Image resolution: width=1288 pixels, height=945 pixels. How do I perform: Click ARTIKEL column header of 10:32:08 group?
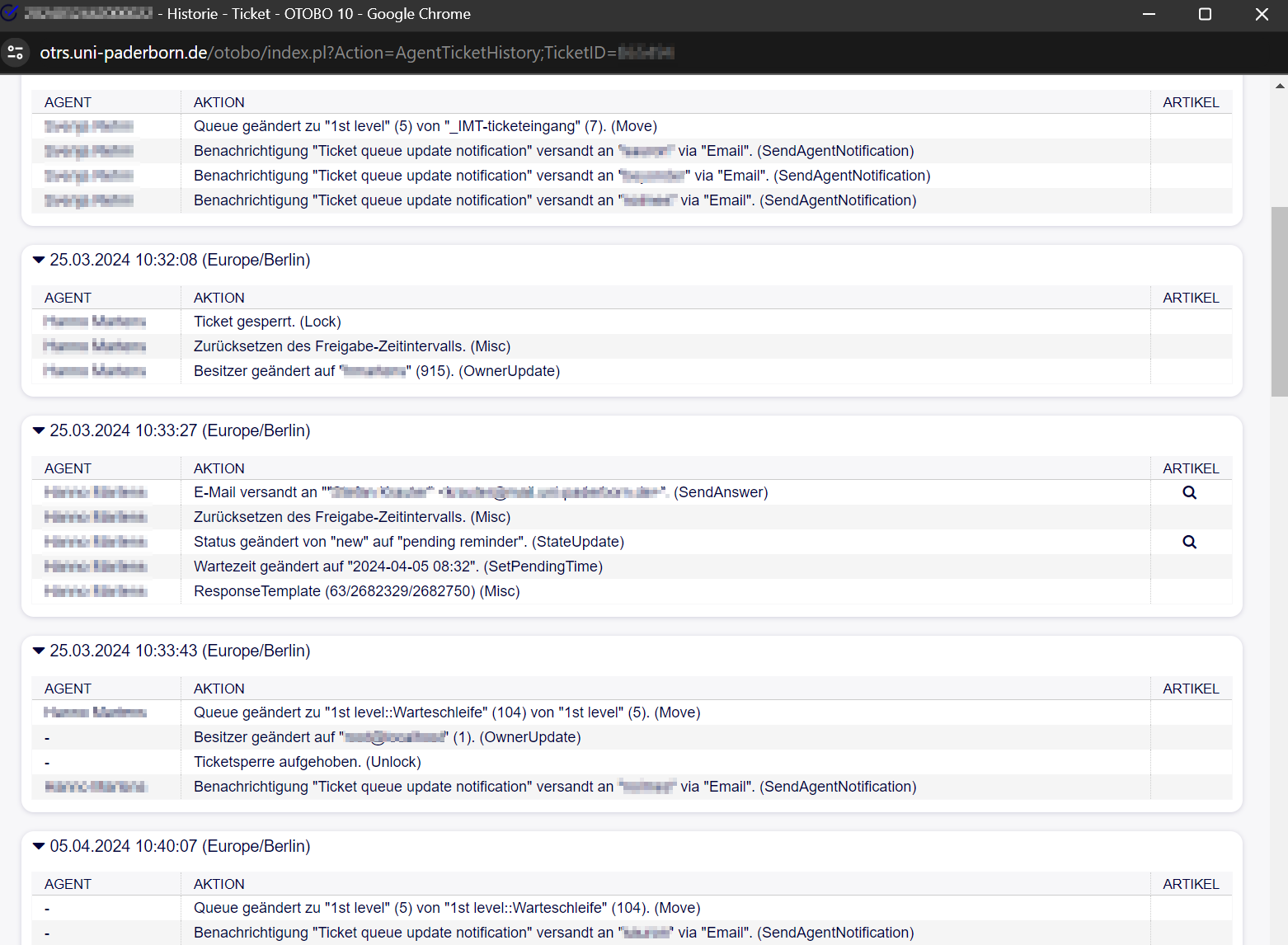[1191, 298]
